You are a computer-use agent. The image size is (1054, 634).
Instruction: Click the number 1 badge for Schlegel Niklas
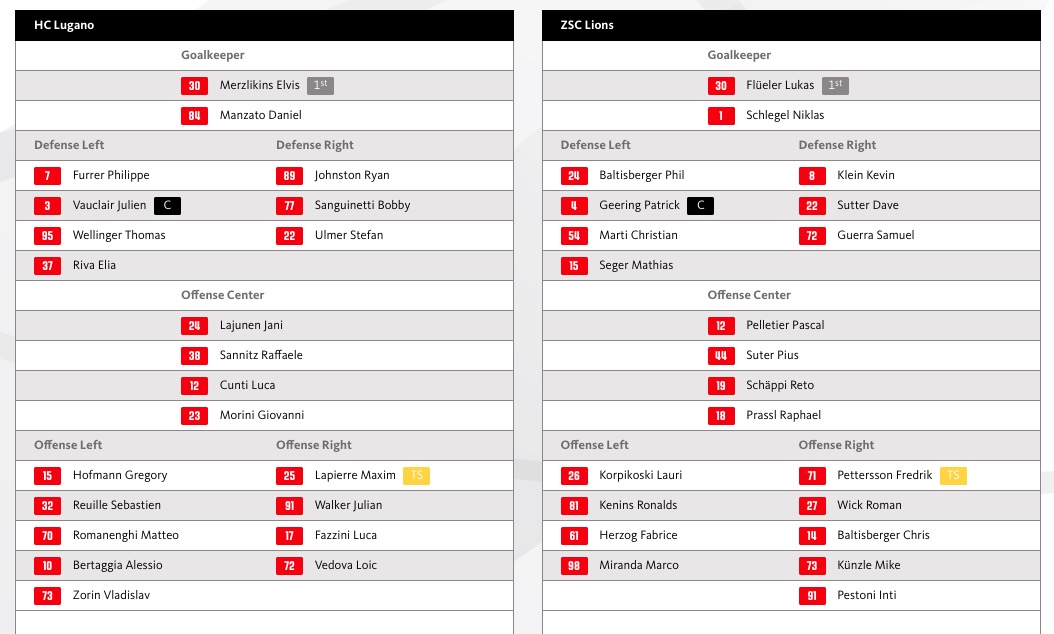721,116
